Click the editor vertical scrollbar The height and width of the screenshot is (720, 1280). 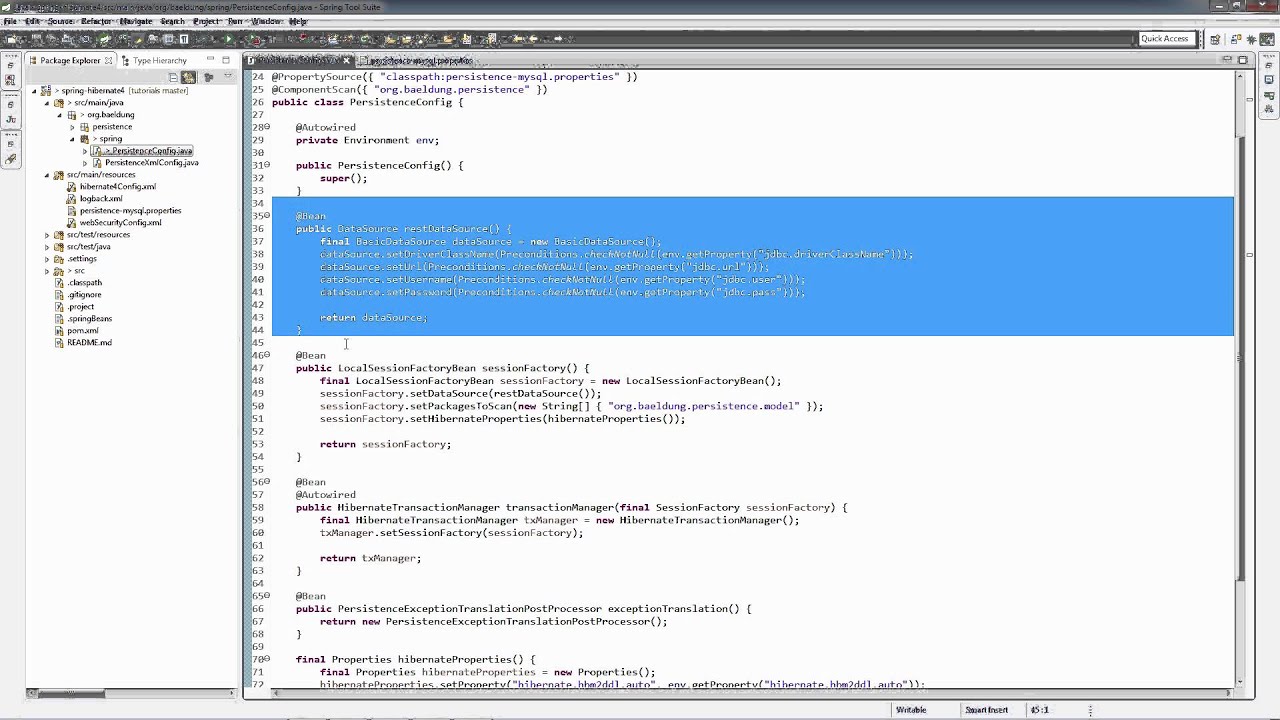point(1241,378)
